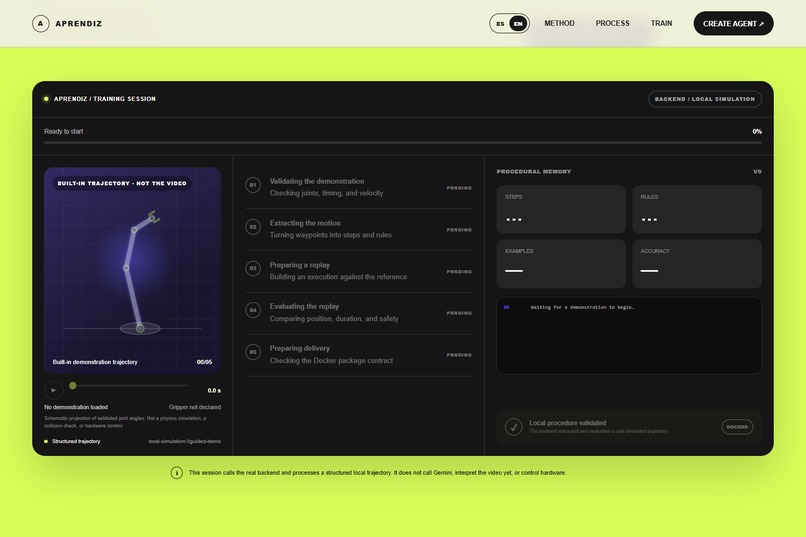Click the Steps memory card
Image resolution: width=806 pixels, height=537 pixels.
coord(561,210)
